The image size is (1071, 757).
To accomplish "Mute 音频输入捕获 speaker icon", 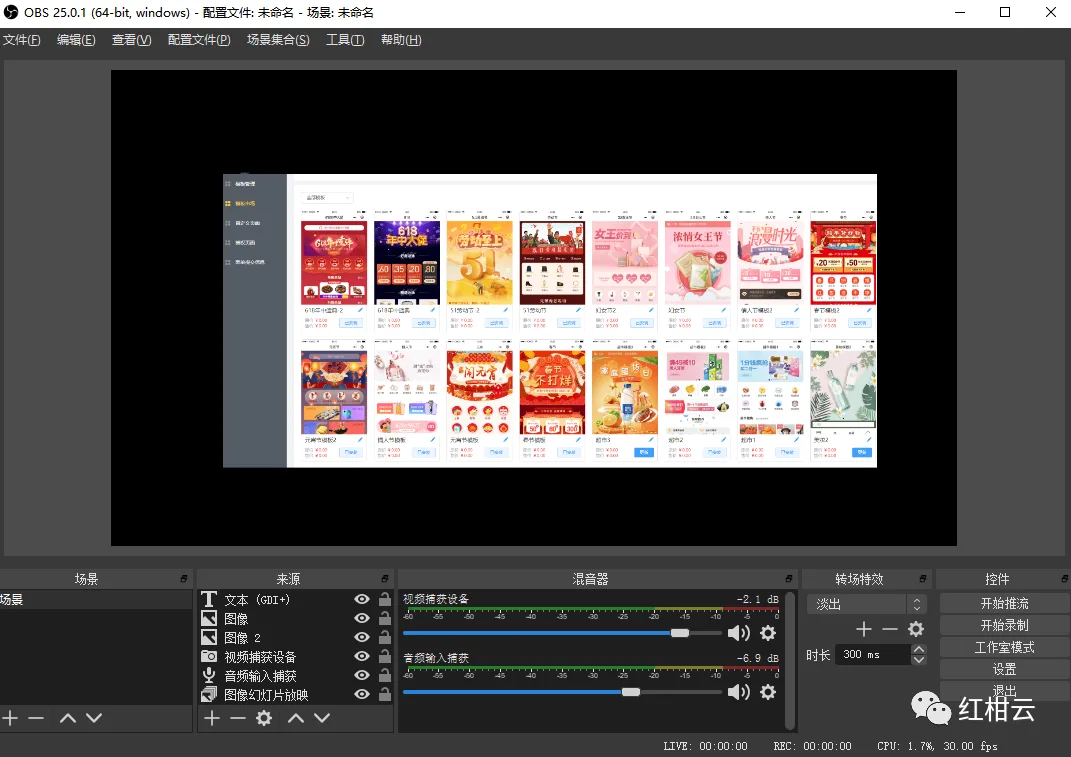I will coord(738,692).
